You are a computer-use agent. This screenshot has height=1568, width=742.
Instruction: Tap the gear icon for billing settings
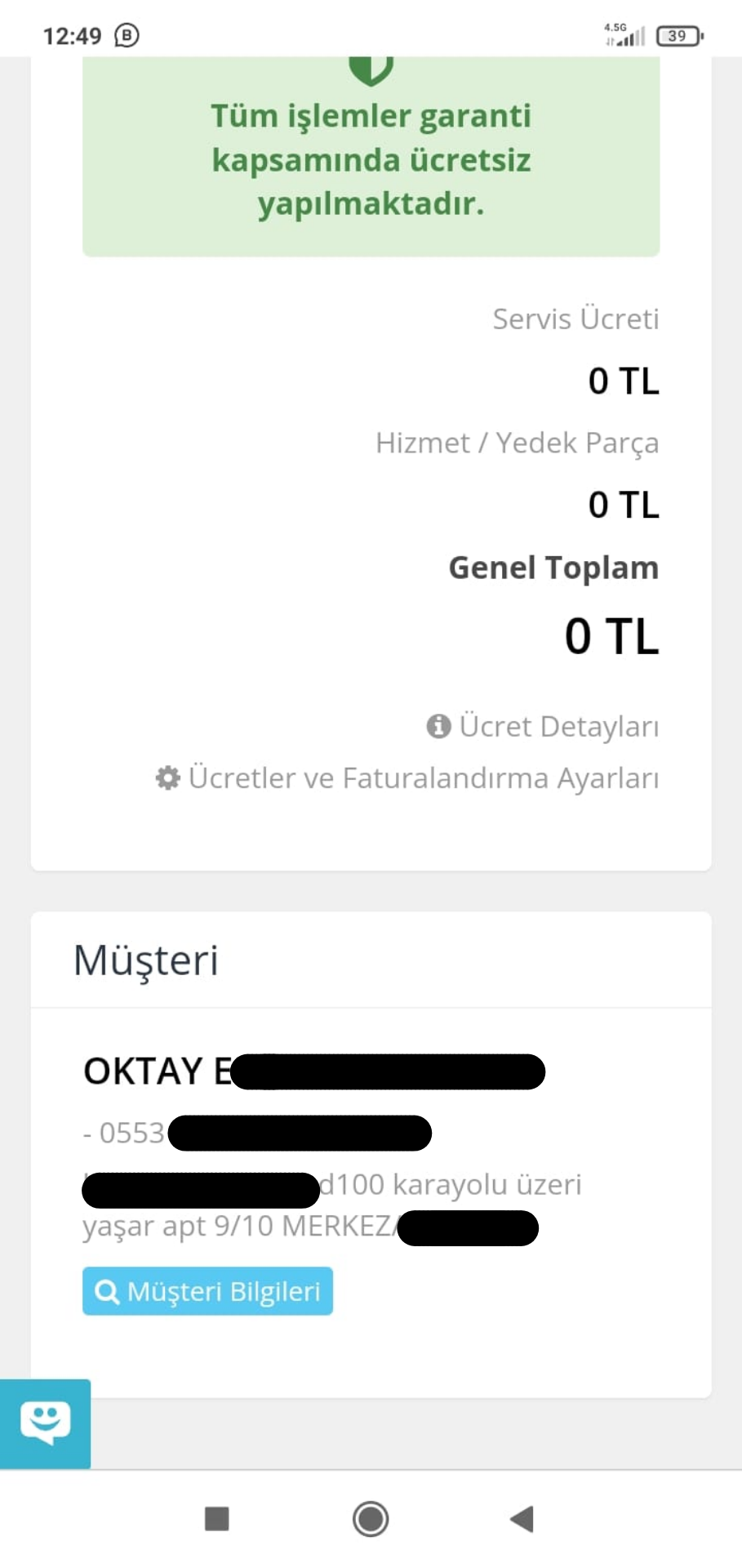(167, 777)
